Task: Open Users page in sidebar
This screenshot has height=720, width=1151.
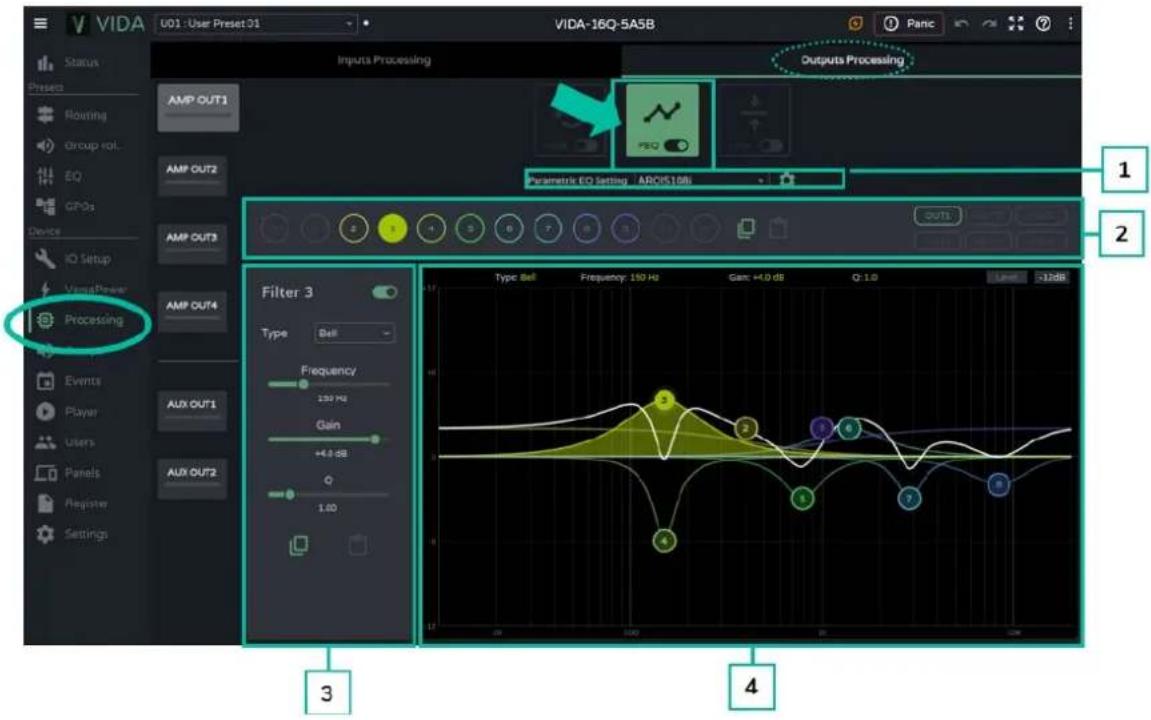Action: coord(65,442)
